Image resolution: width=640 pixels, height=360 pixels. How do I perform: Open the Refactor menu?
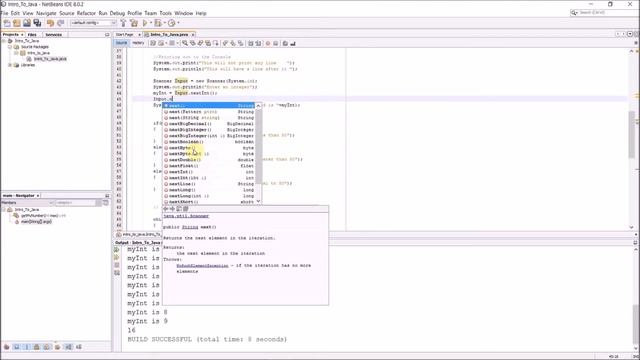pos(86,13)
